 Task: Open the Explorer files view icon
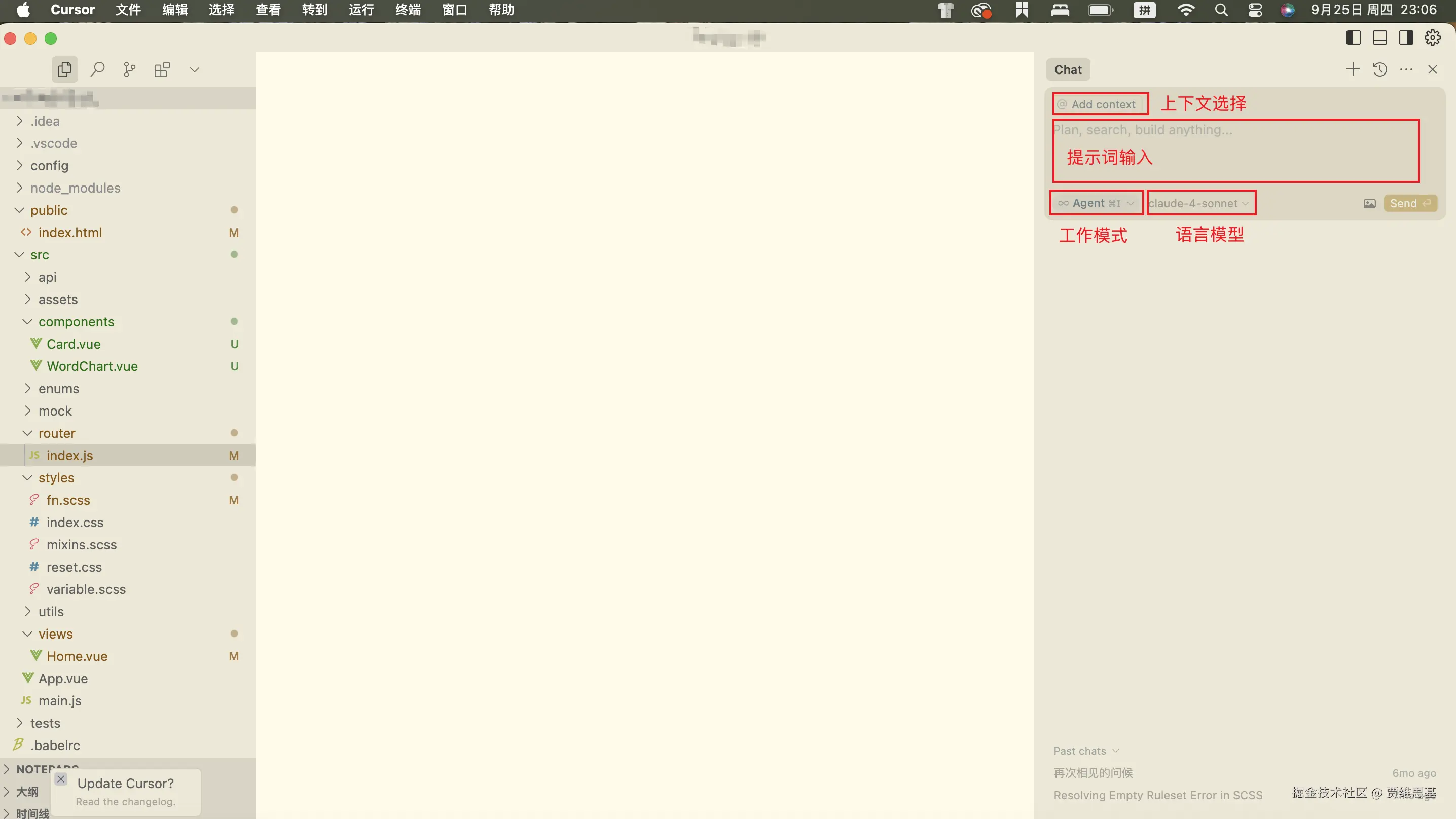pyautogui.click(x=64, y=69)
